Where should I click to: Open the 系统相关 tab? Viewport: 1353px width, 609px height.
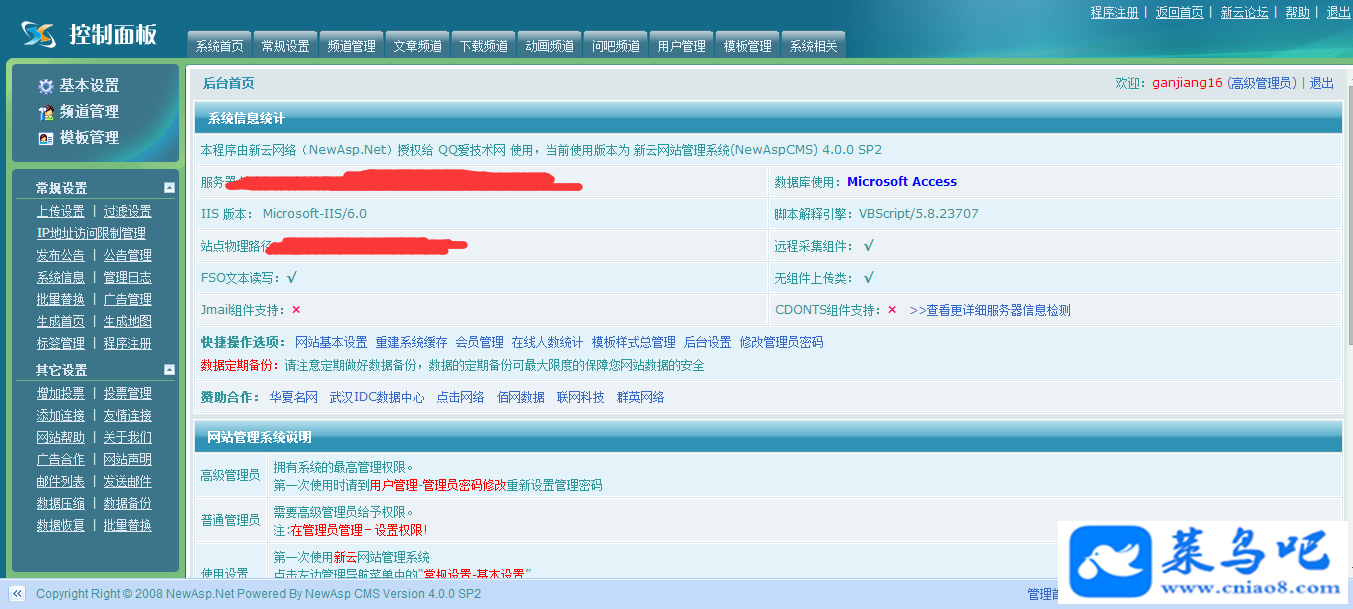coord(813,46)
